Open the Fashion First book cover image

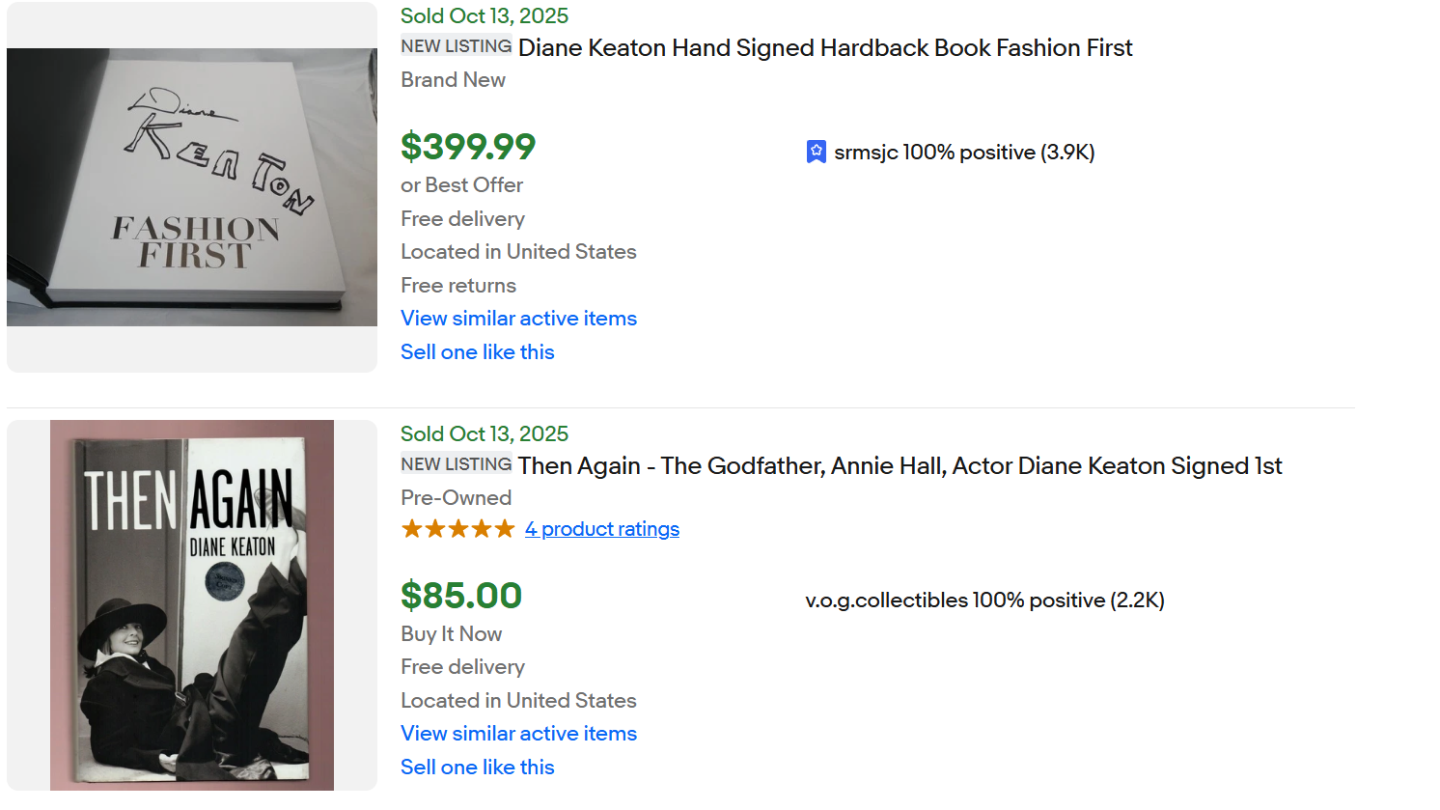coord(192,187)
